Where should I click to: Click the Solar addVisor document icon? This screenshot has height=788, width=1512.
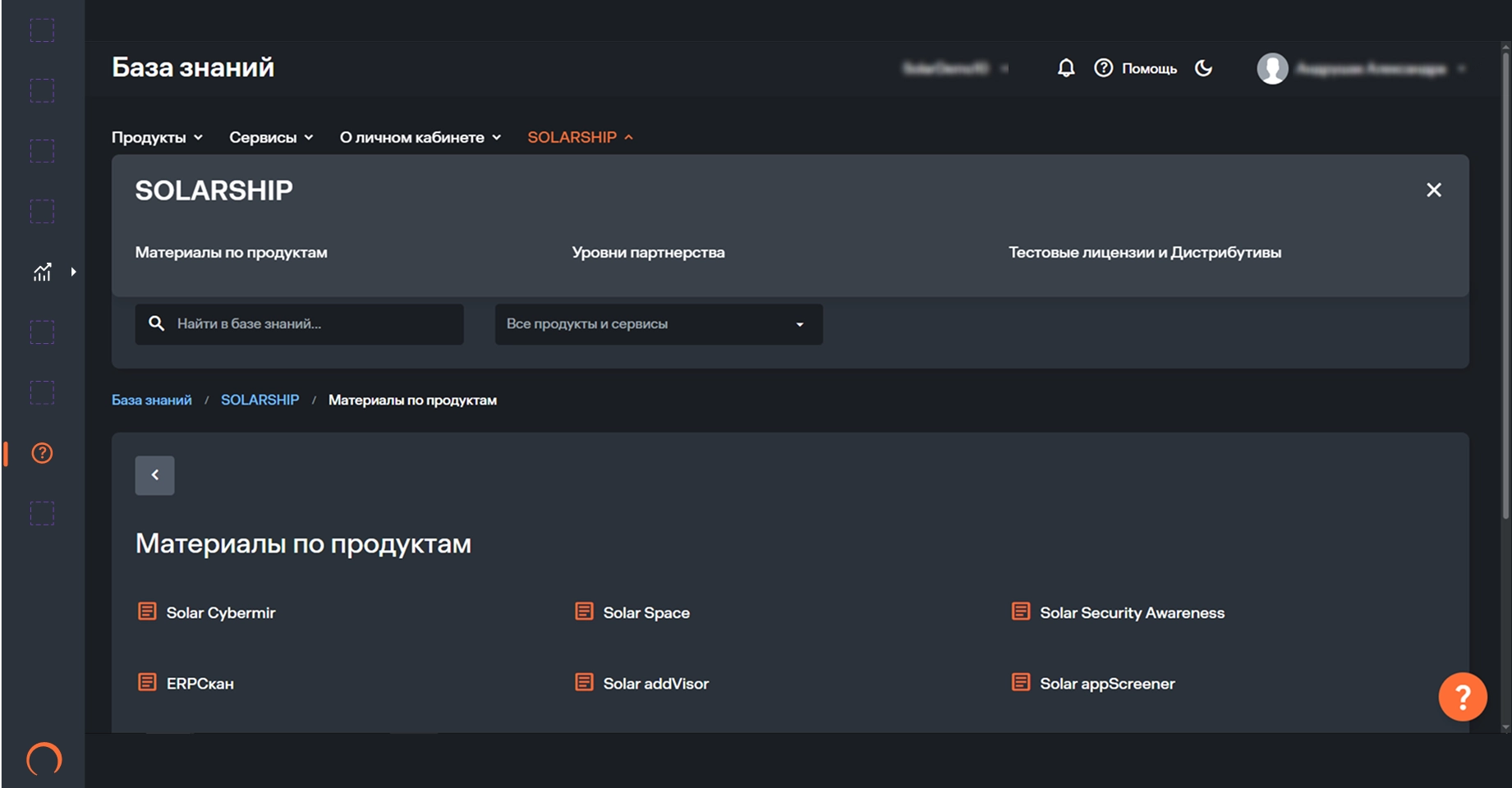(584, 682)
